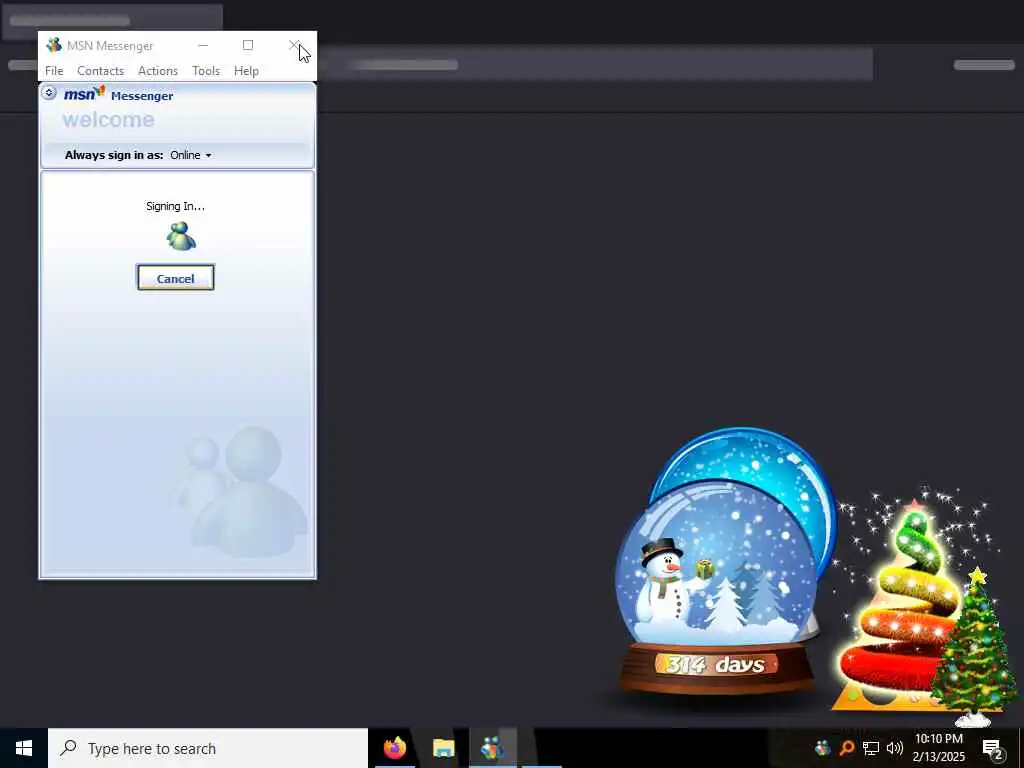Click the MSN Messenger title bar icon
This screenshot has width=1024, height=768.
(x=54, y=45)
